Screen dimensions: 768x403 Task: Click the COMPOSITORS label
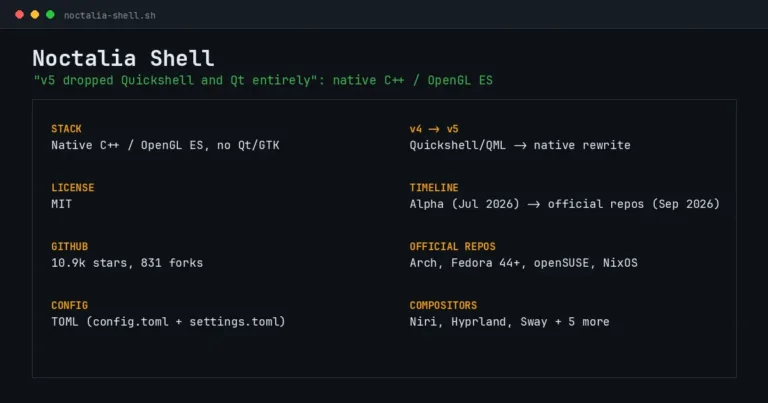click(x=443, y=305)
